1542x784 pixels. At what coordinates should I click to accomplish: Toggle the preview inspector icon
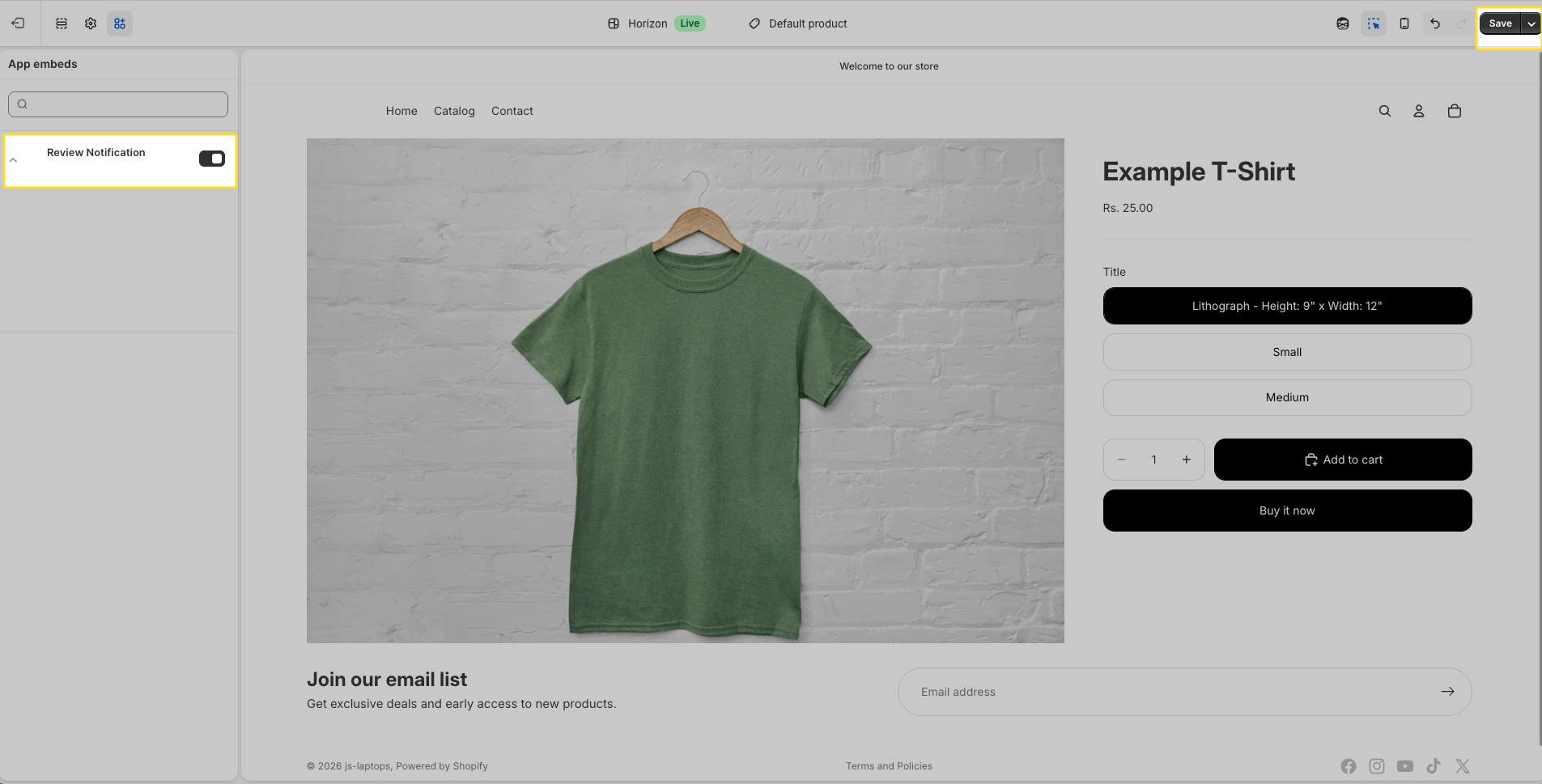coord(1374,23)
